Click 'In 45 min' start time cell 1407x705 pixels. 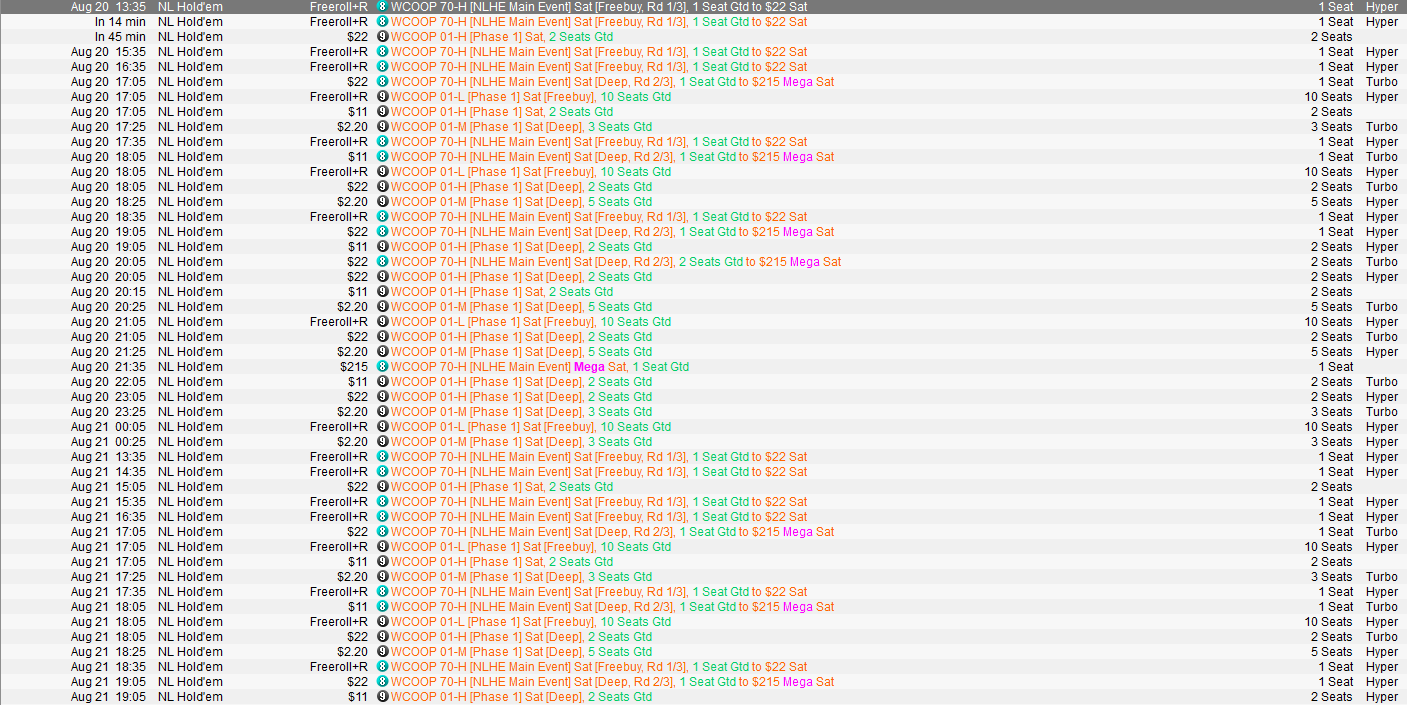tap(120, 36)
